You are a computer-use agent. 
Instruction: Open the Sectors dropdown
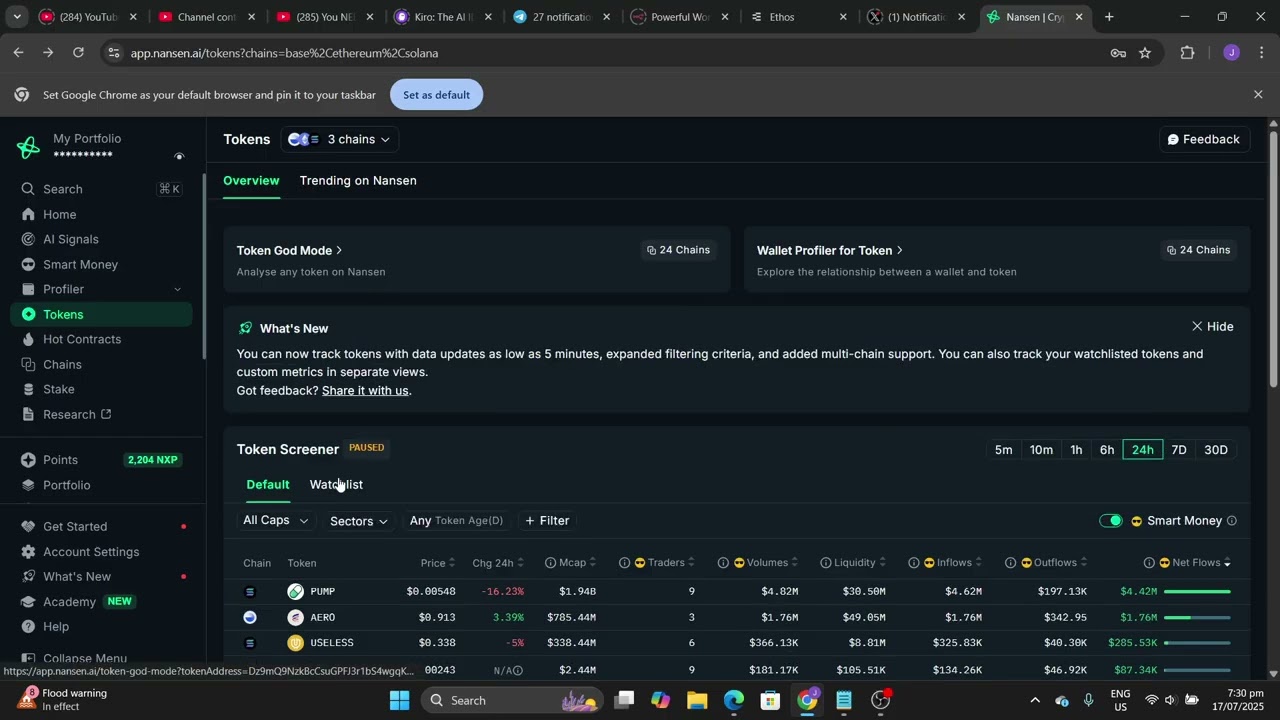tap(358, 521)
